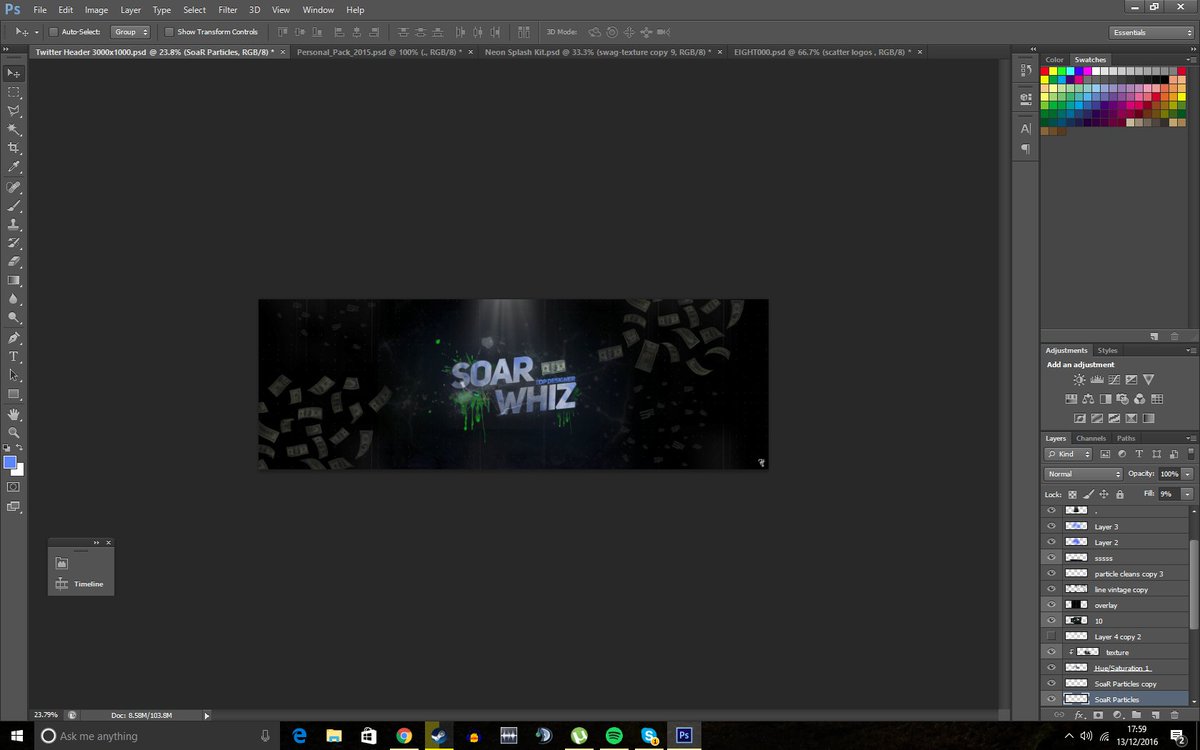Select the Crop tool
Viewport: 1200px width, 750px height.
(x=14, y=146)
